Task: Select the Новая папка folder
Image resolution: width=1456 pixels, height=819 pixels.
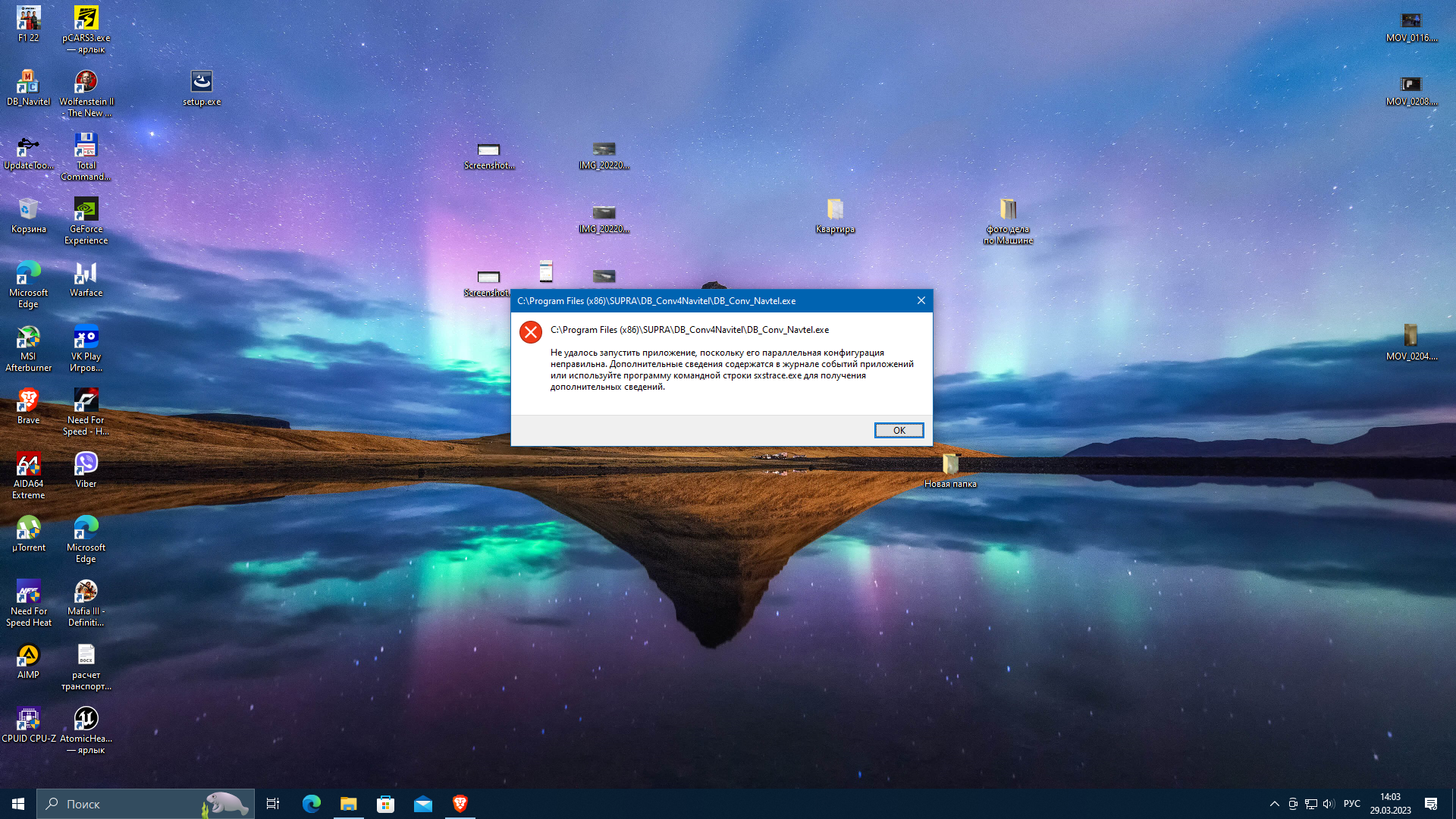Action: pos(950,465)
